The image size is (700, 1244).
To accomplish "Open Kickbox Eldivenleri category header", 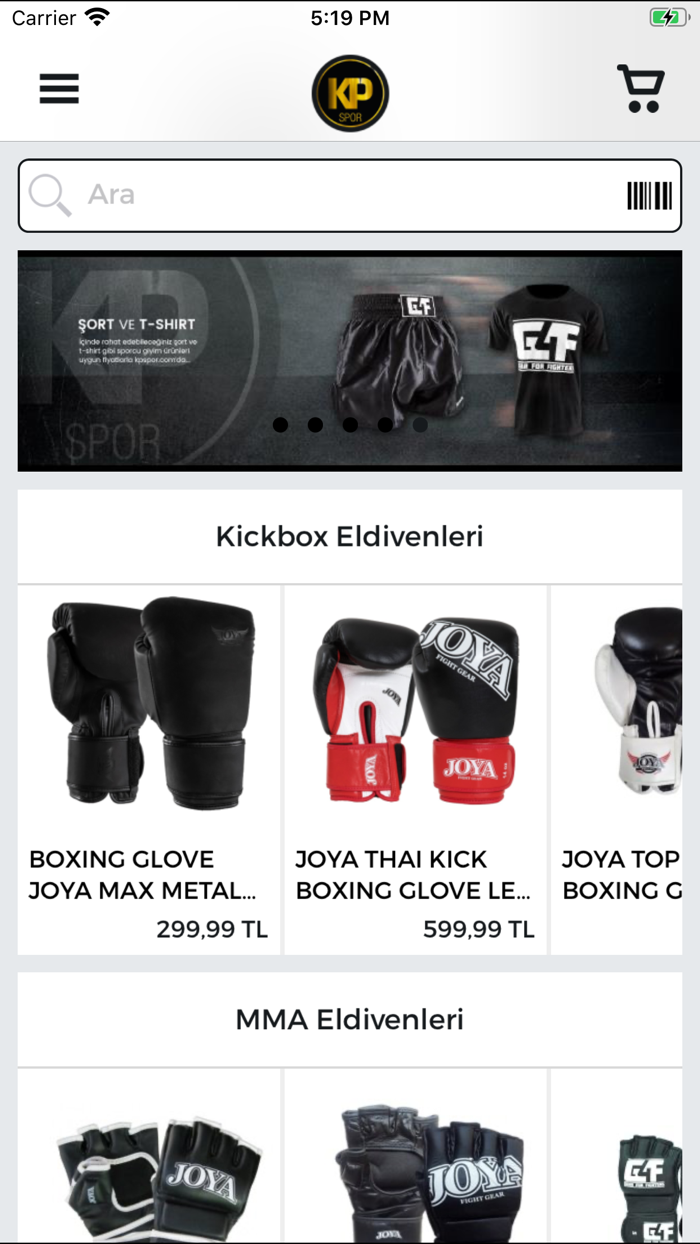I will [x=350, y=536].
